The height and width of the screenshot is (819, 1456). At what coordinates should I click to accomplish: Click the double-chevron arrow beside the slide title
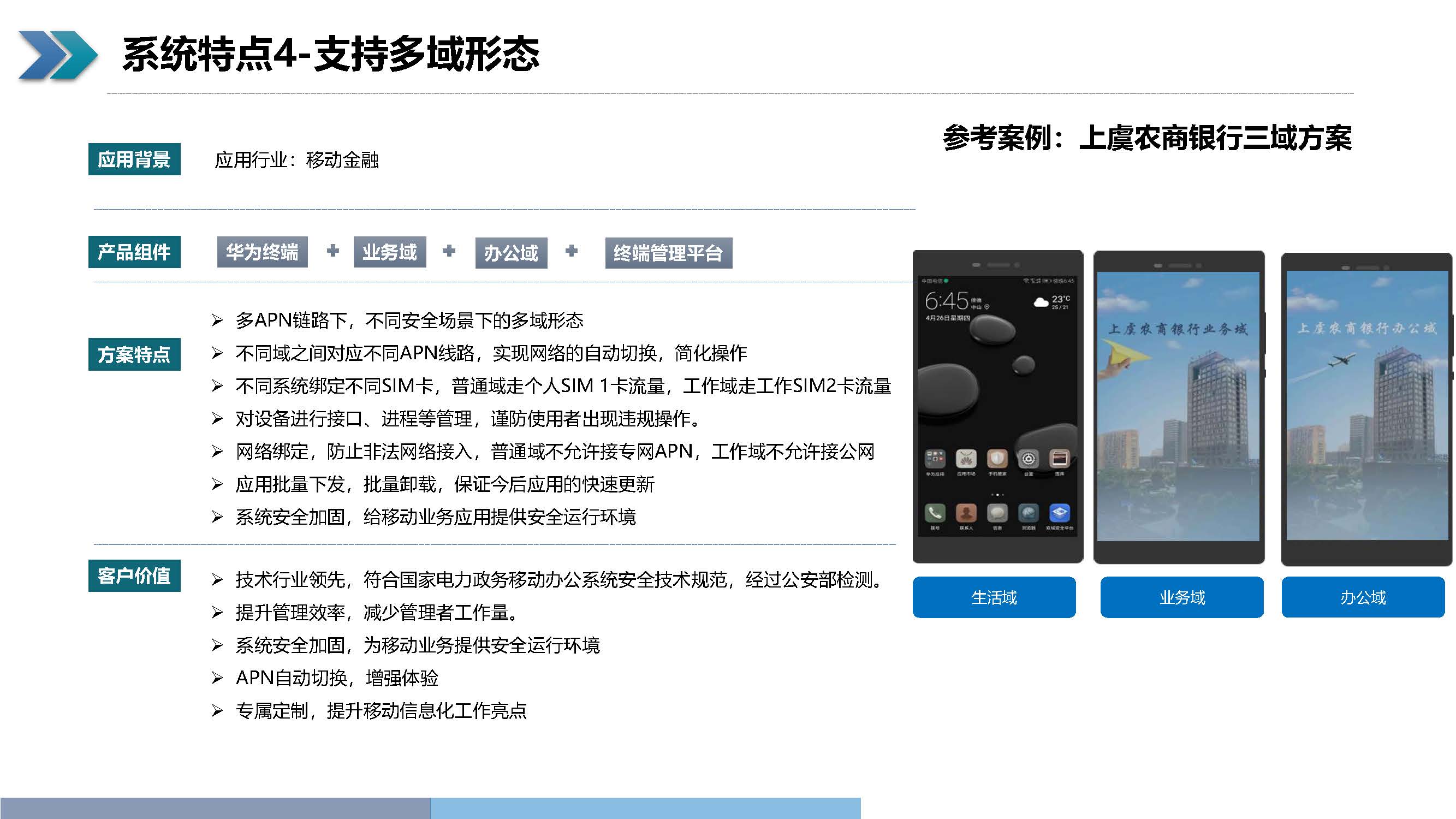pyautogui.click(x=58, y=55)
